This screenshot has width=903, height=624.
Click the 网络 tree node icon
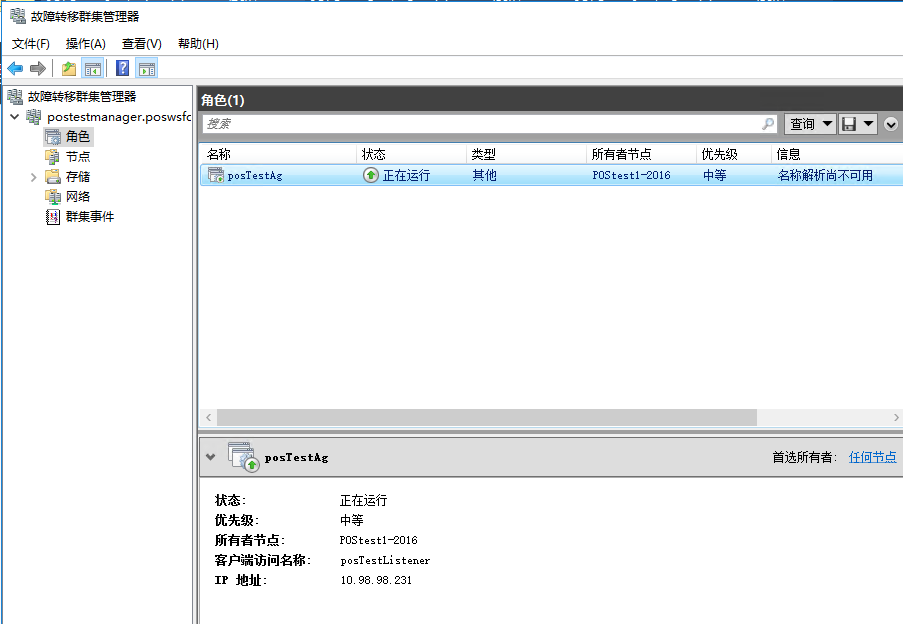[x=53, y=196]
